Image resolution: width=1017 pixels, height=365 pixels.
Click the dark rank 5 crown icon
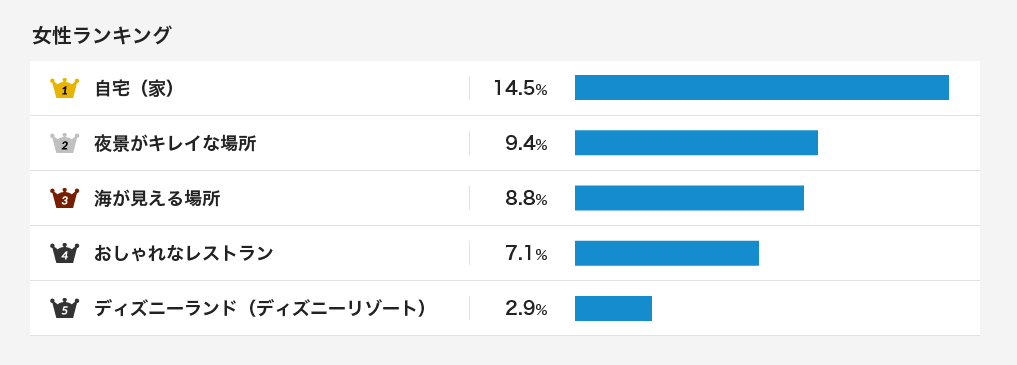pyautogui.click(x=64, y=308)
